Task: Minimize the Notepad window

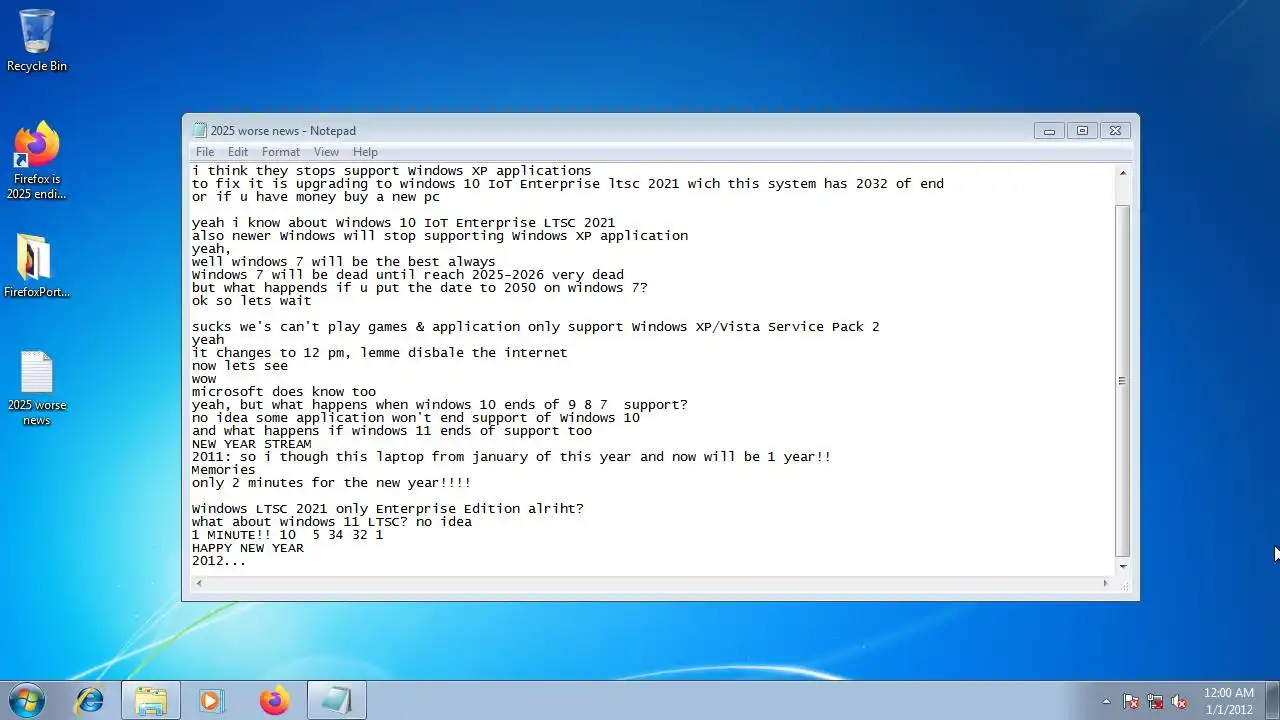Action: pos(1049,130)
